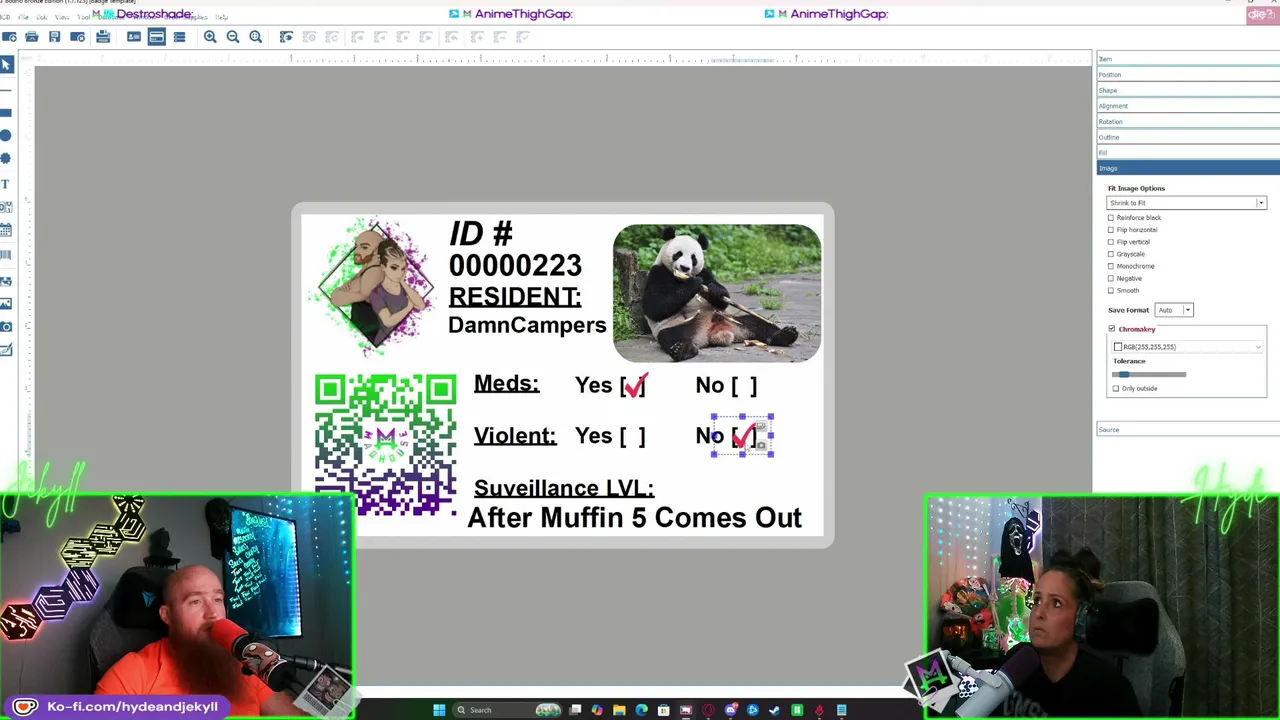Screen dimensions: 1280x720
Task: Click the zoom in magnifier
Action: [x=210, y=37]
